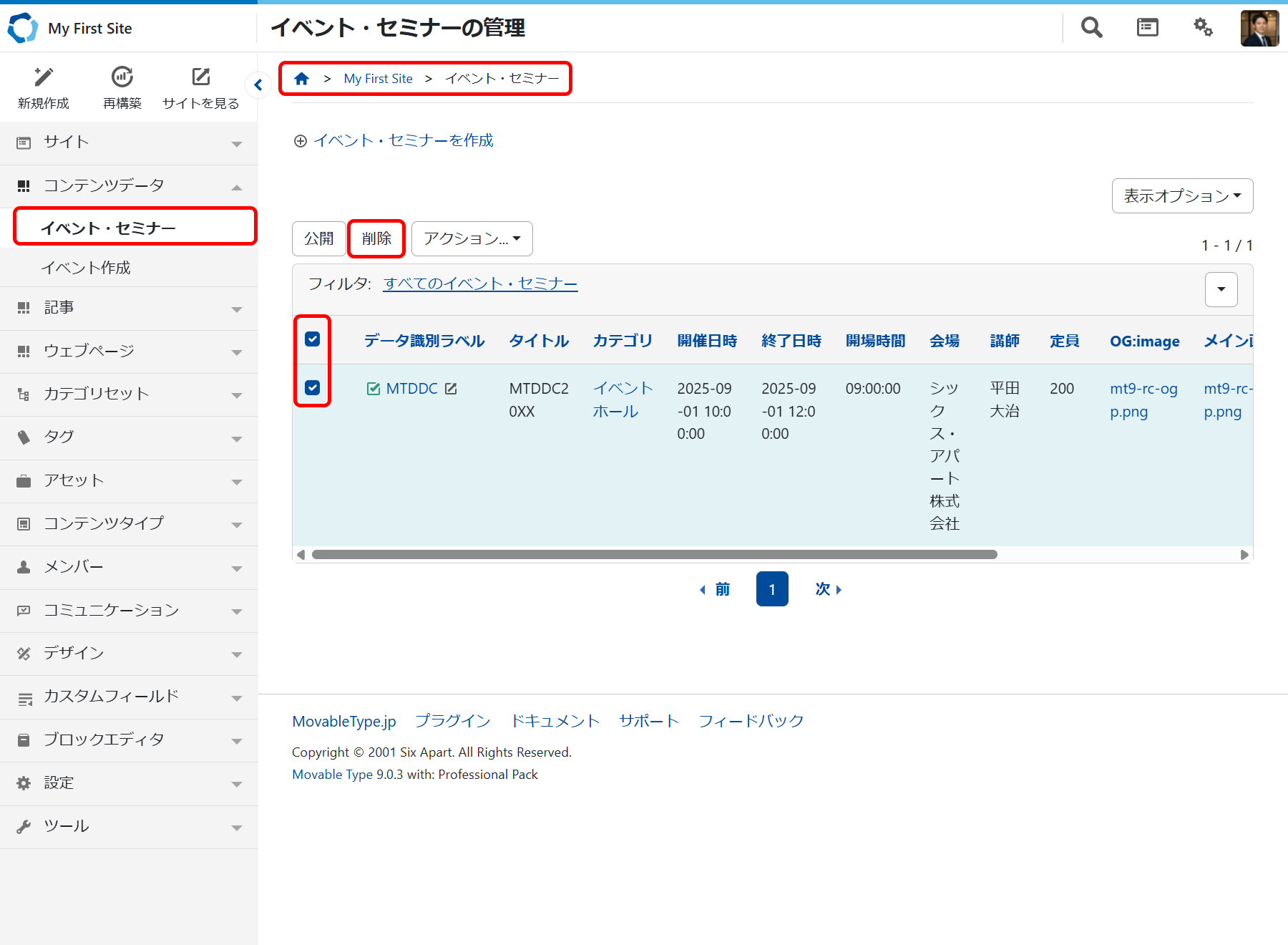
Task: Click edit icon next to MTDDC label
Action: point(451,389)
